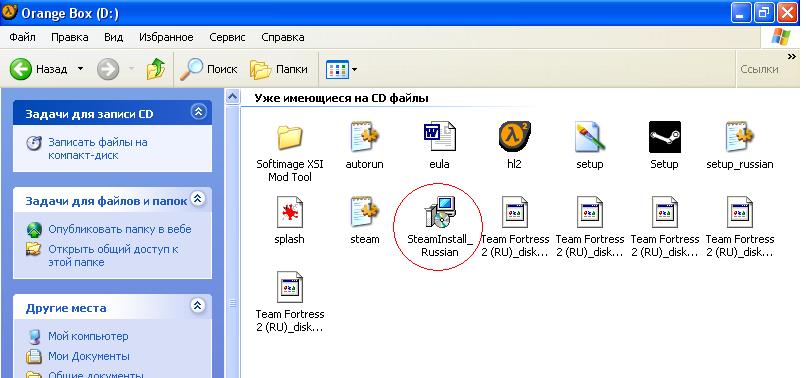This screenshot has width=806, height=378.
Task: Click 'Открыть общий доступ к этой папке' link
Action: pos(113,255)
